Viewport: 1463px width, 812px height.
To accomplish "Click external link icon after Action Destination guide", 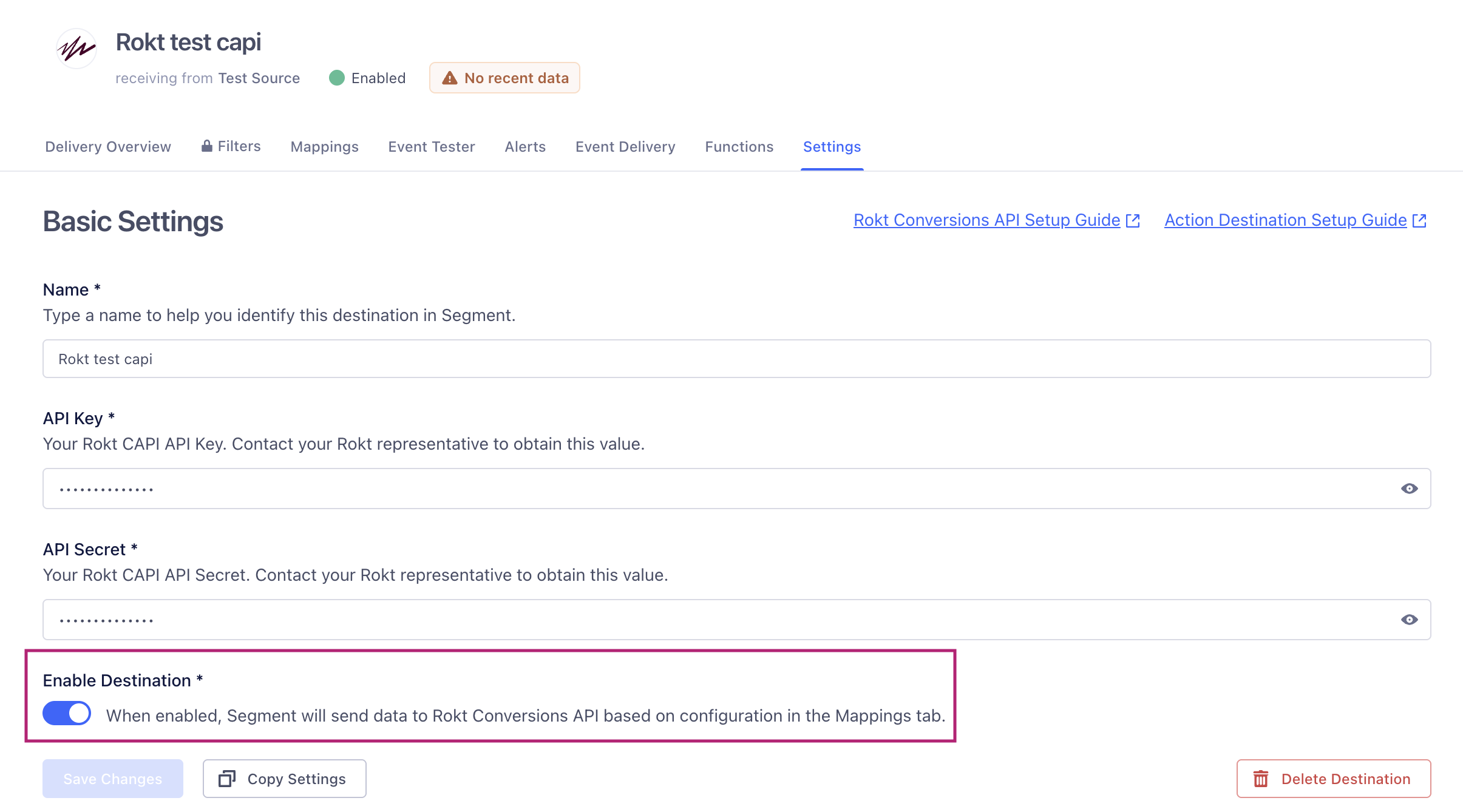I will pos(1419,220).
